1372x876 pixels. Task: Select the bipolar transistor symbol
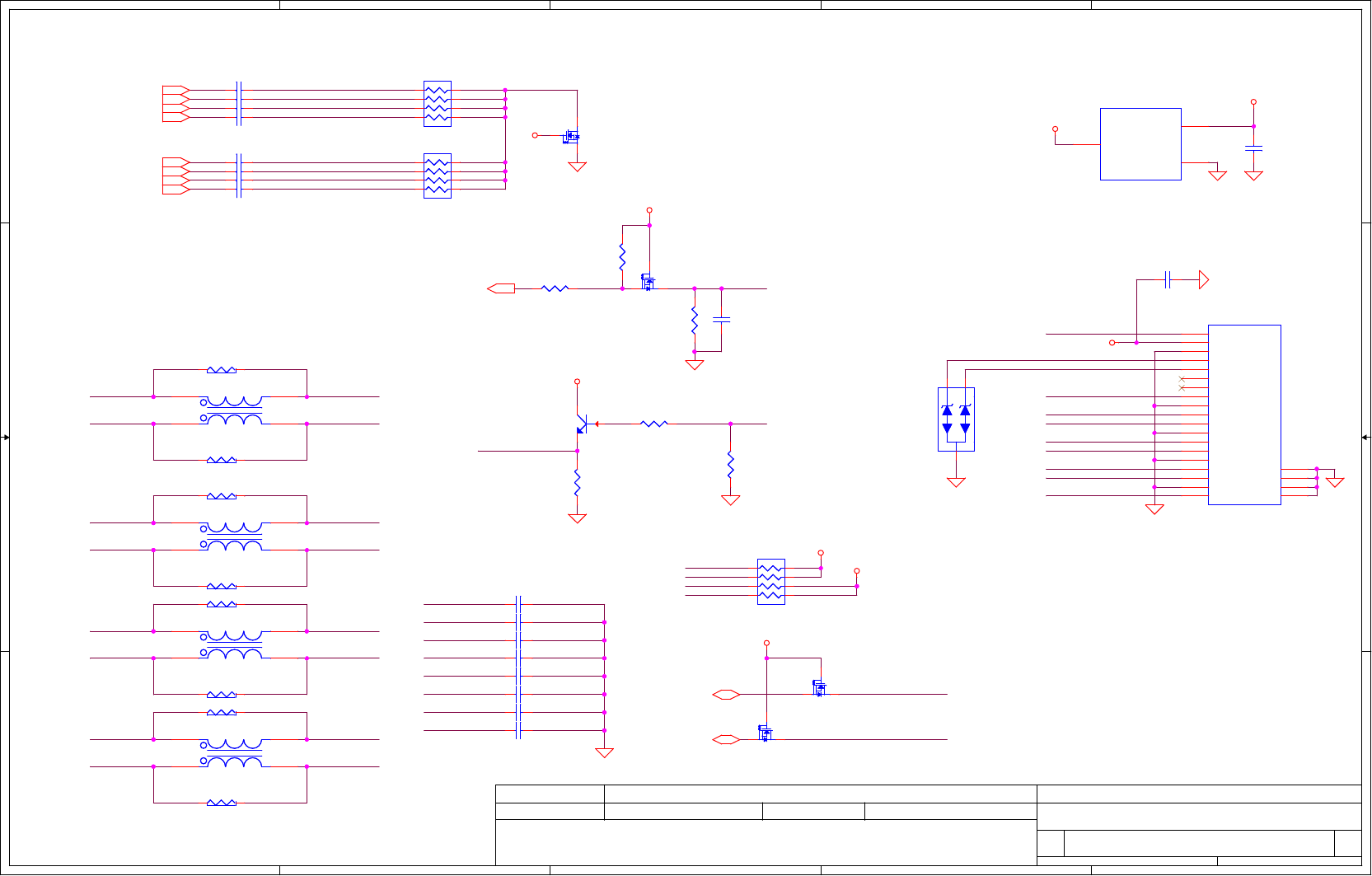(582, 424)
